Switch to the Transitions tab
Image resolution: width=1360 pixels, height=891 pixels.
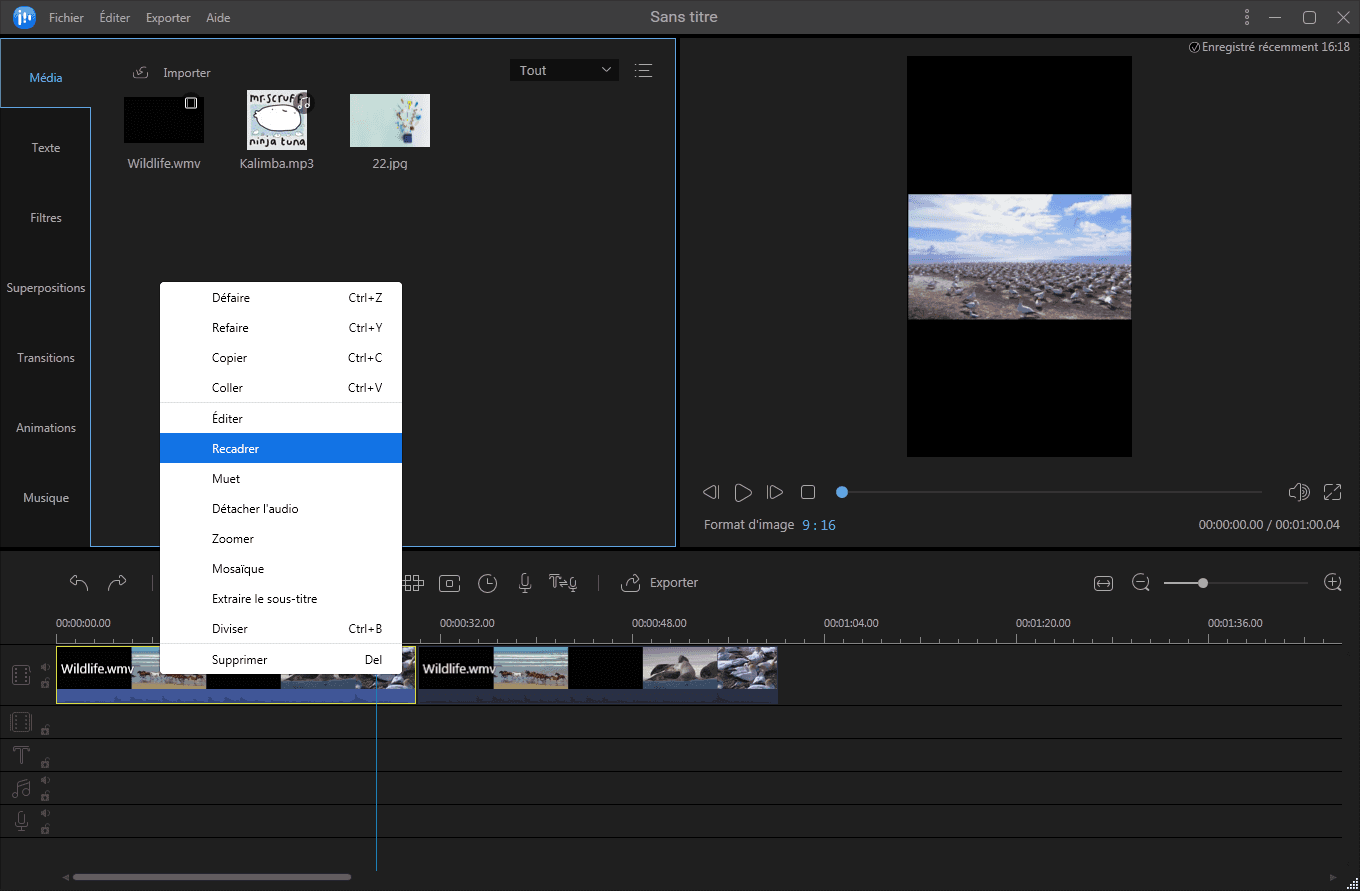click(46, 358)
